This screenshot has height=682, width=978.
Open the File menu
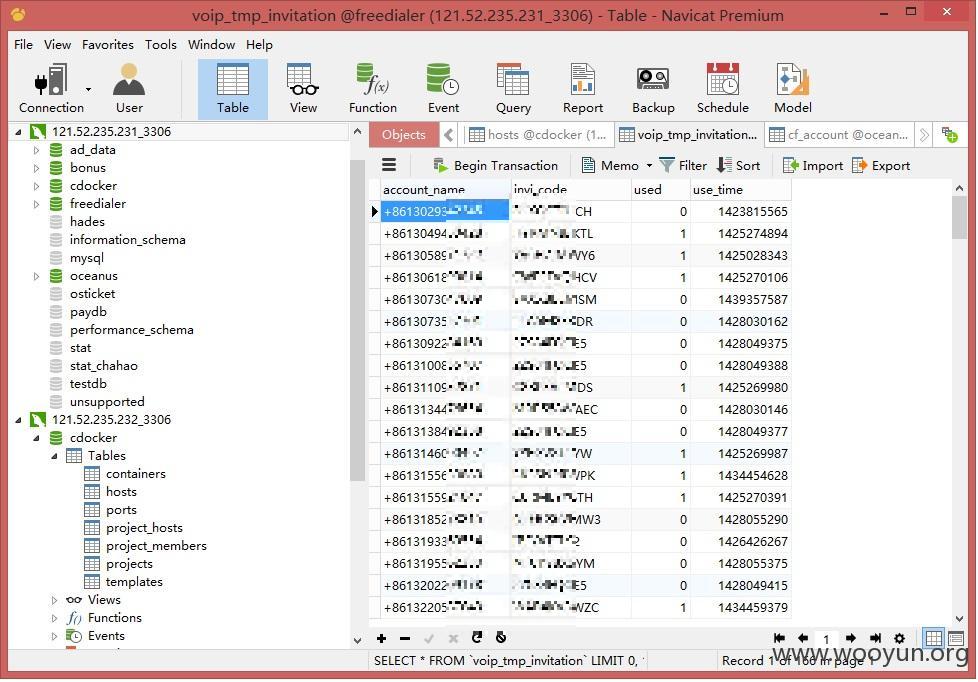tap(23, 44)
